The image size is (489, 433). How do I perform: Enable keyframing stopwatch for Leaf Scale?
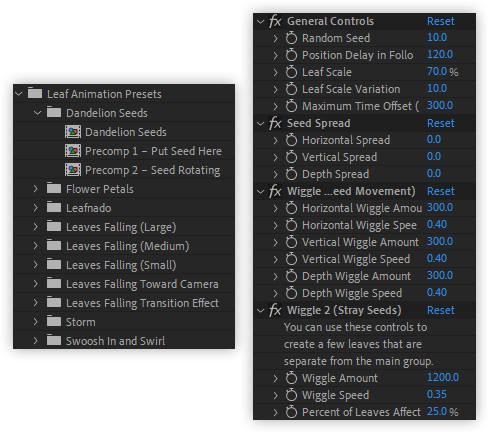(291, 72)
